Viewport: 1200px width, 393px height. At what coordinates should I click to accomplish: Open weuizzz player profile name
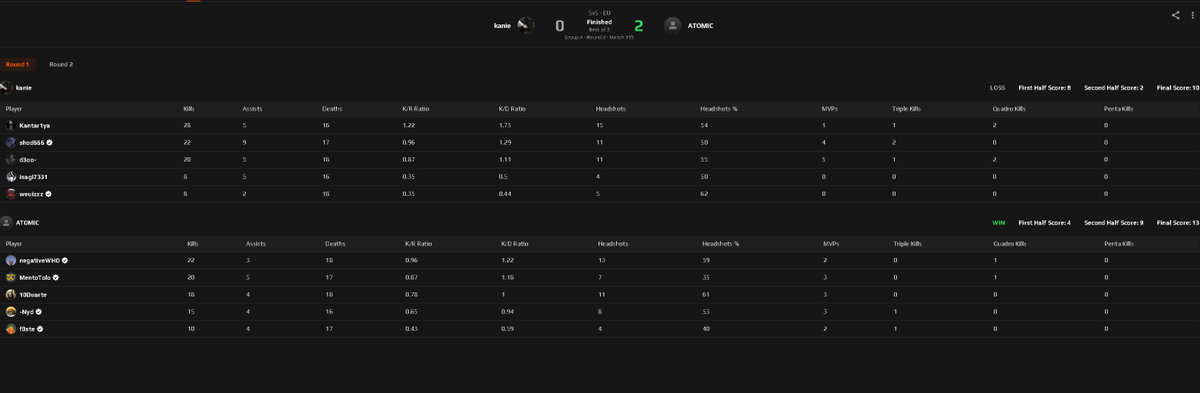click(32, 193)
